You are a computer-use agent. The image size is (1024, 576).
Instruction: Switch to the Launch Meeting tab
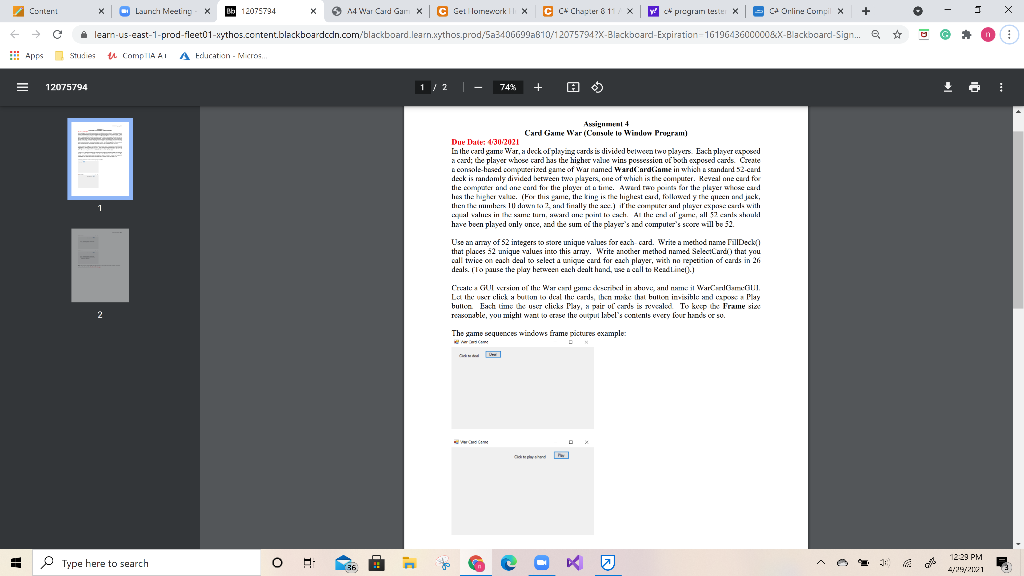tap(163, 11)
